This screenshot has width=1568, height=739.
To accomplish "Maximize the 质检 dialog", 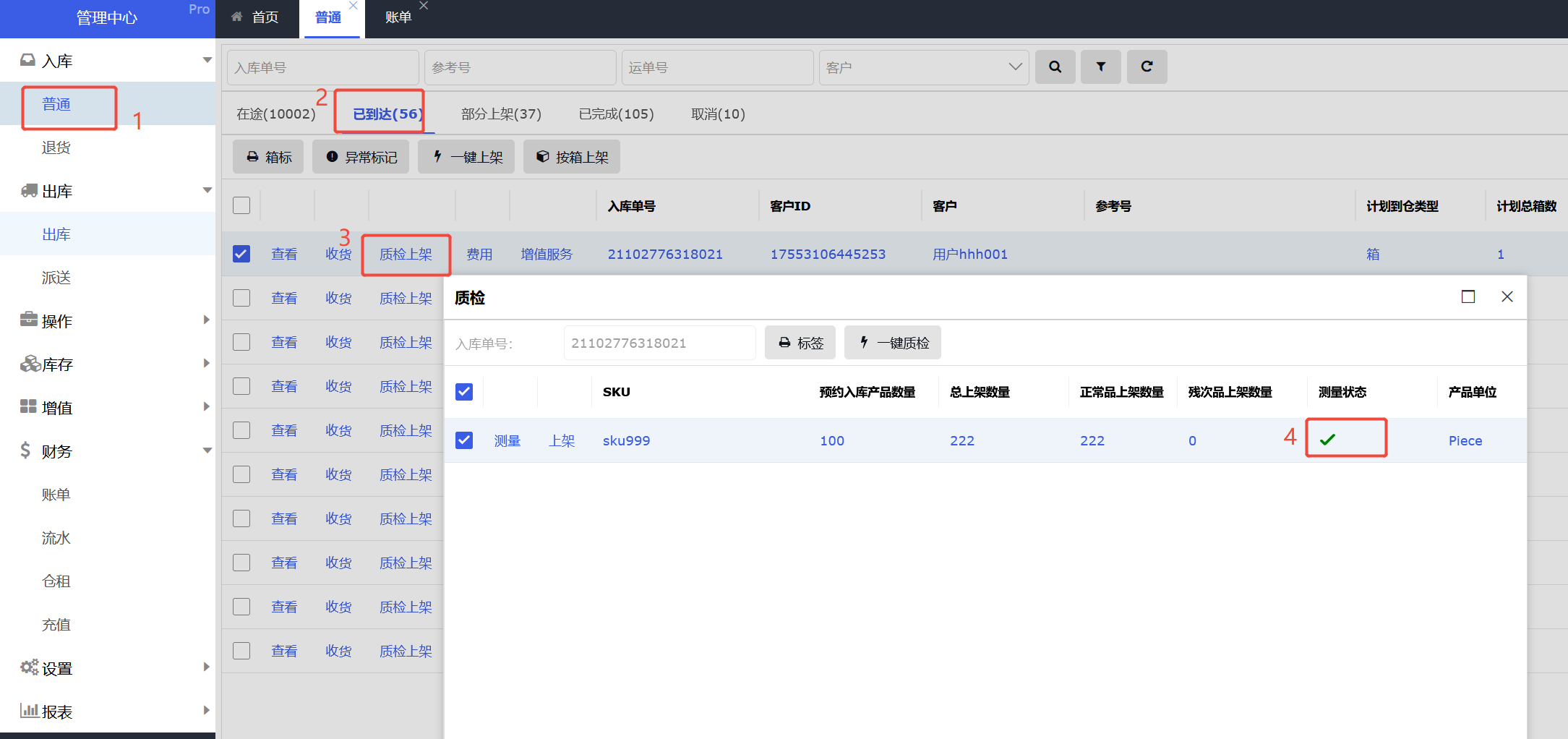I will [x=1468, y=296].
